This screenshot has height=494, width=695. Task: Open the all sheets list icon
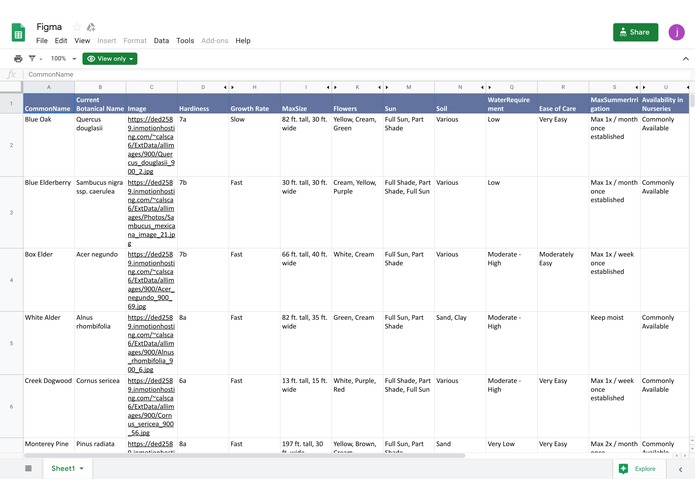(28, 468)
